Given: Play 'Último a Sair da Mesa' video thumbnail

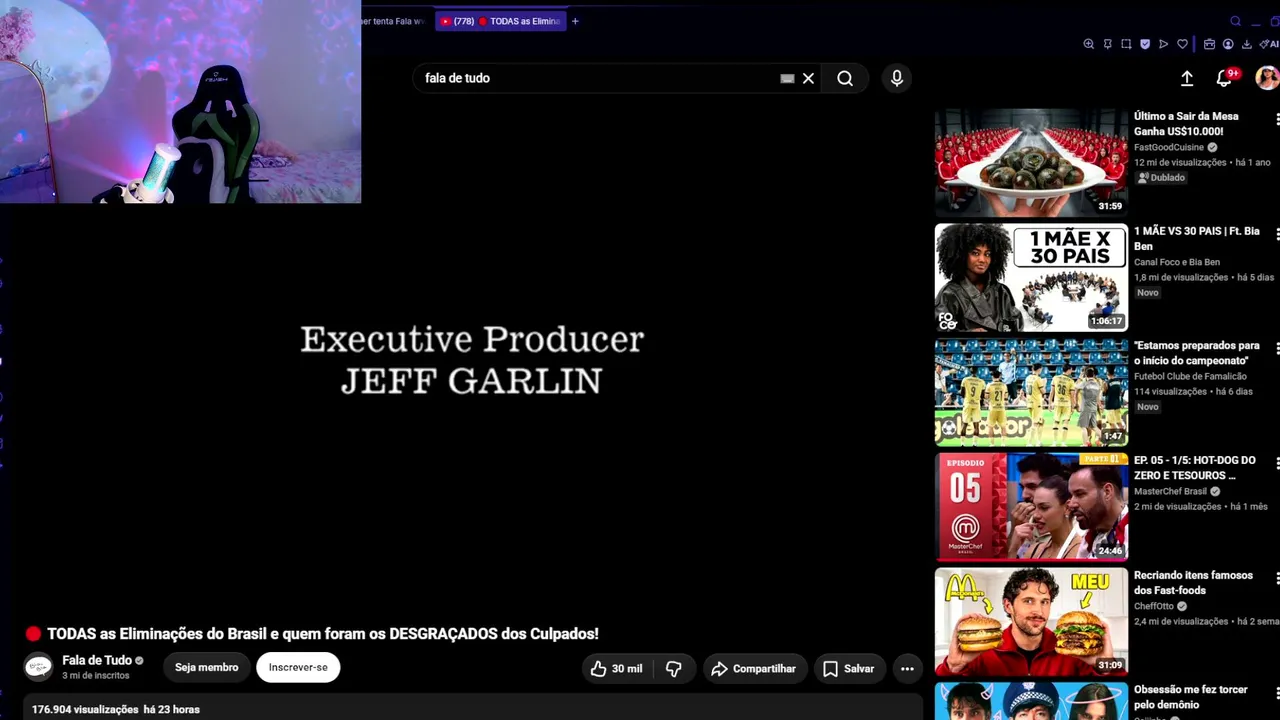Looking at the screenshot, I should (x=1031, y=162).
